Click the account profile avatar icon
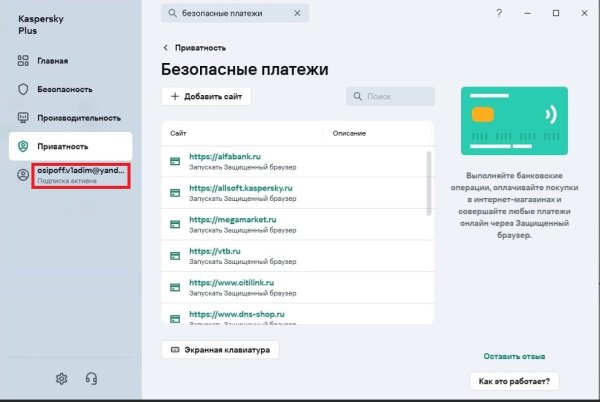600x402 pixels. click(x=23, y=175)
